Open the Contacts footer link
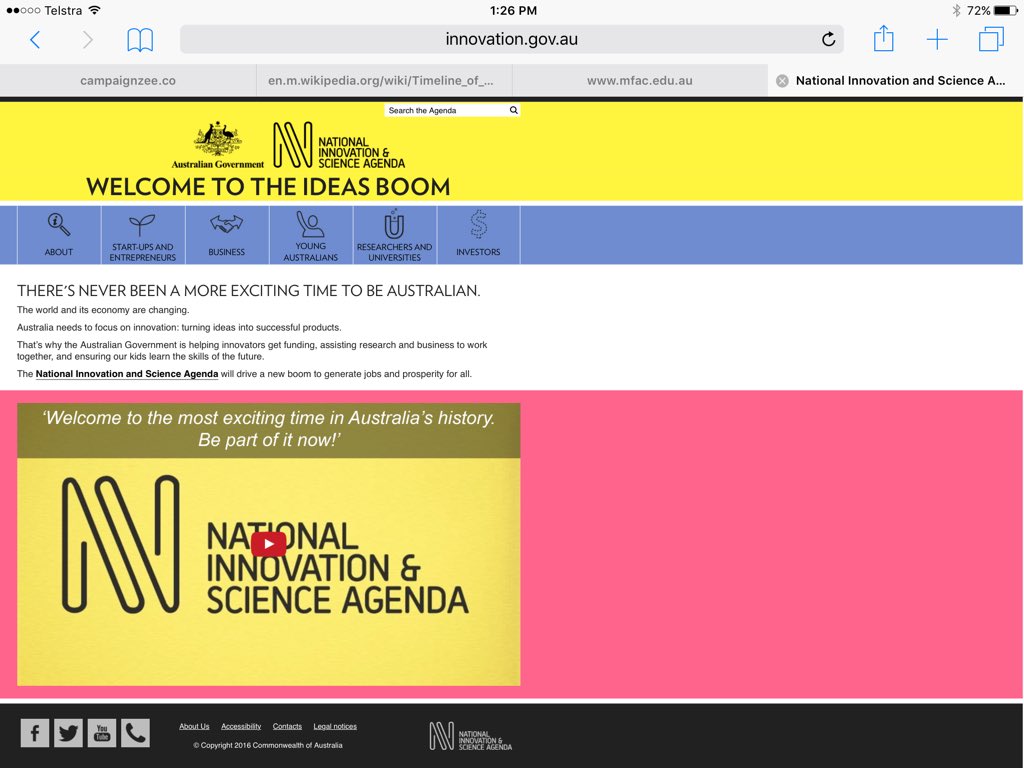 287,726
